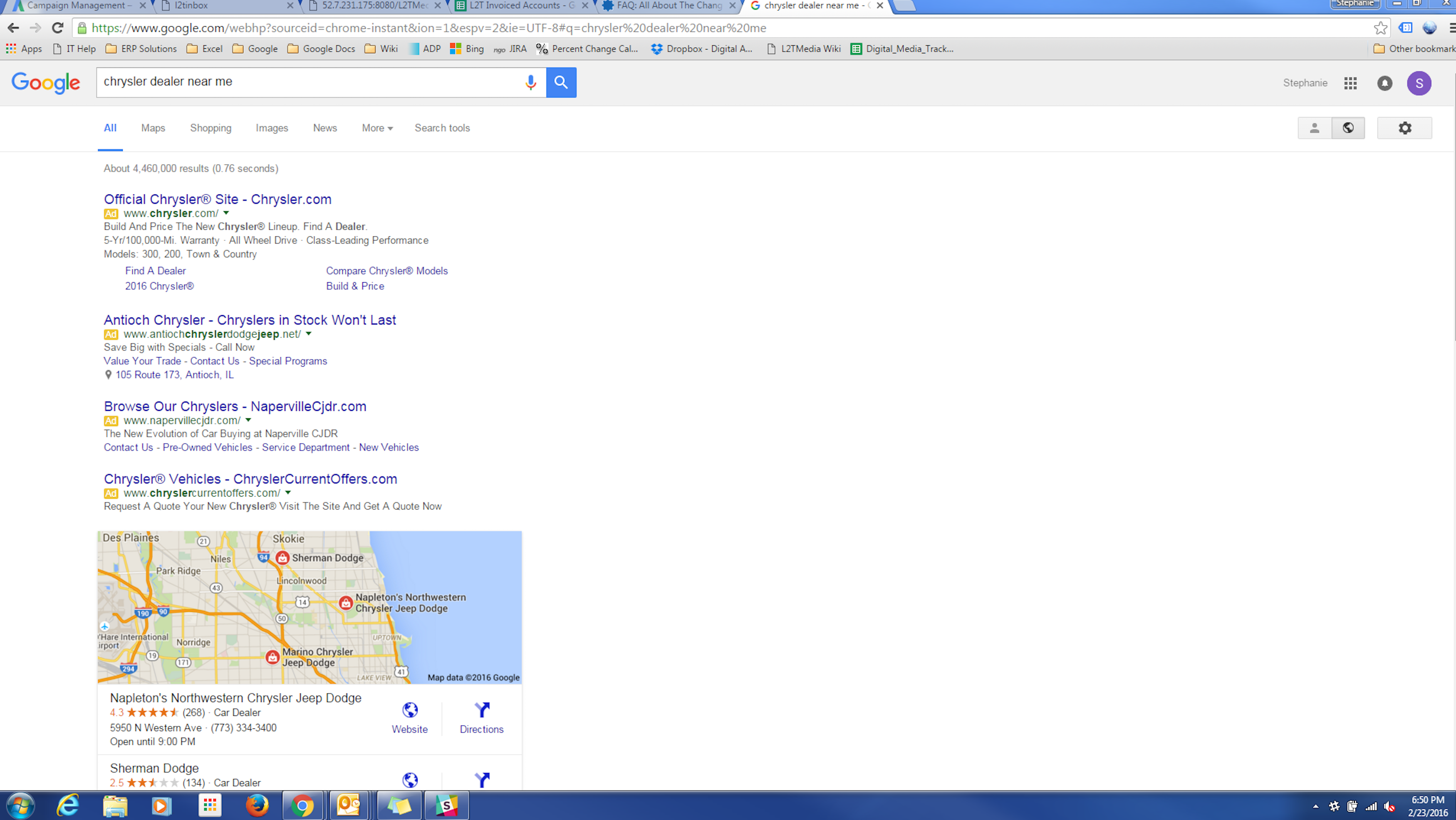
Task: Open Dropbox - Digital A... bookmark
Action: (701, 49)
